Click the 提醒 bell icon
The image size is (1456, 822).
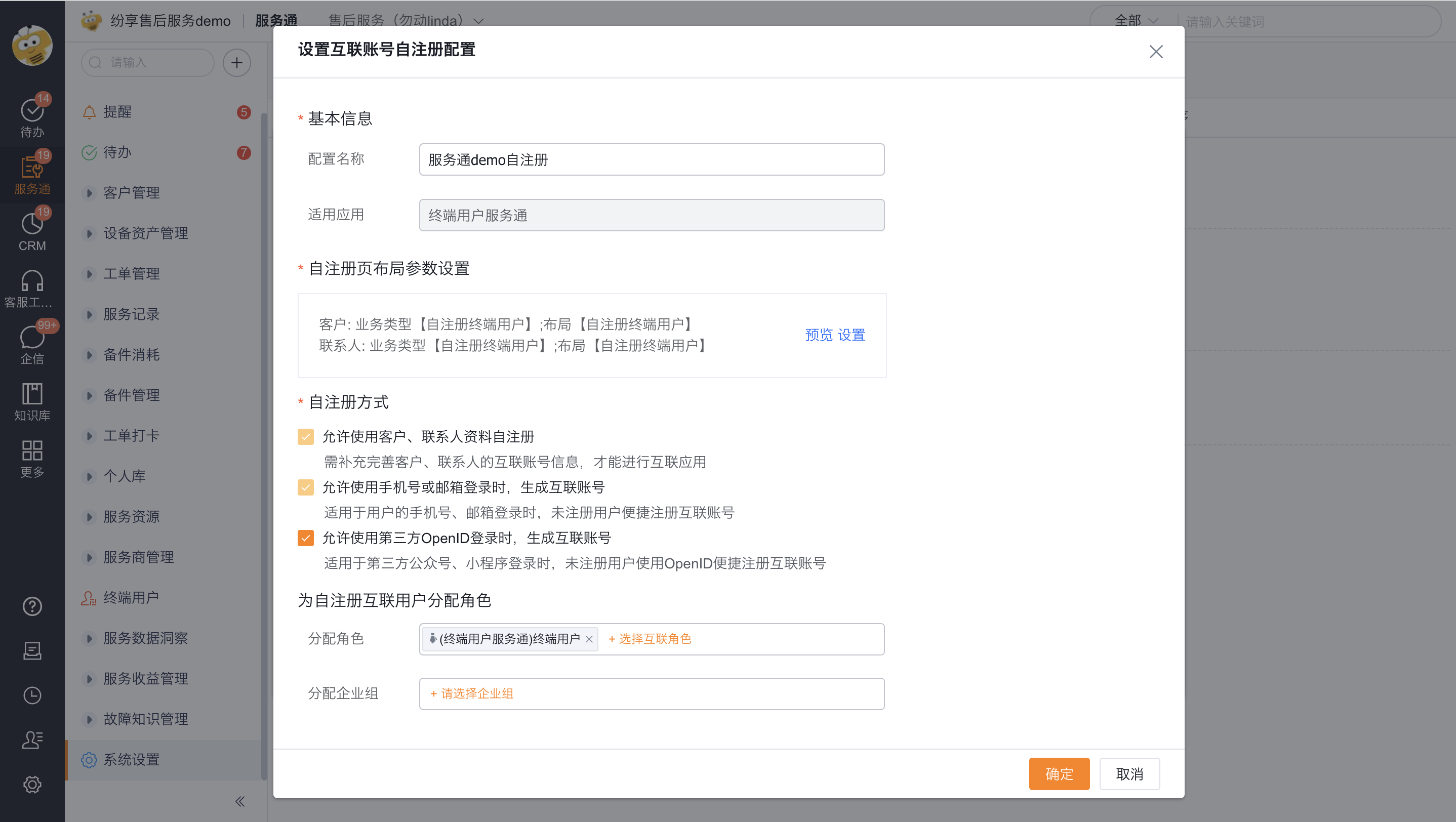(89, 112)
